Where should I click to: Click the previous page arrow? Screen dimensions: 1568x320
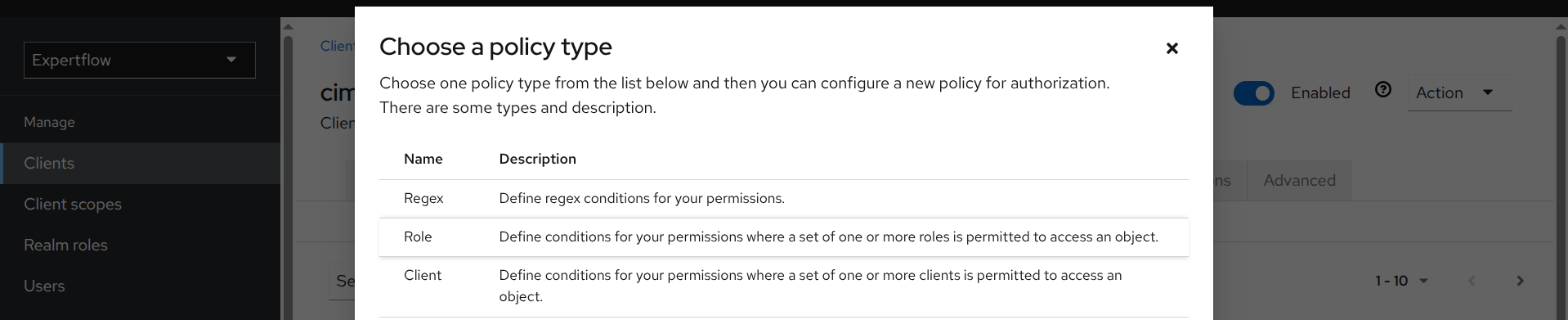[x=1472, y=281]
